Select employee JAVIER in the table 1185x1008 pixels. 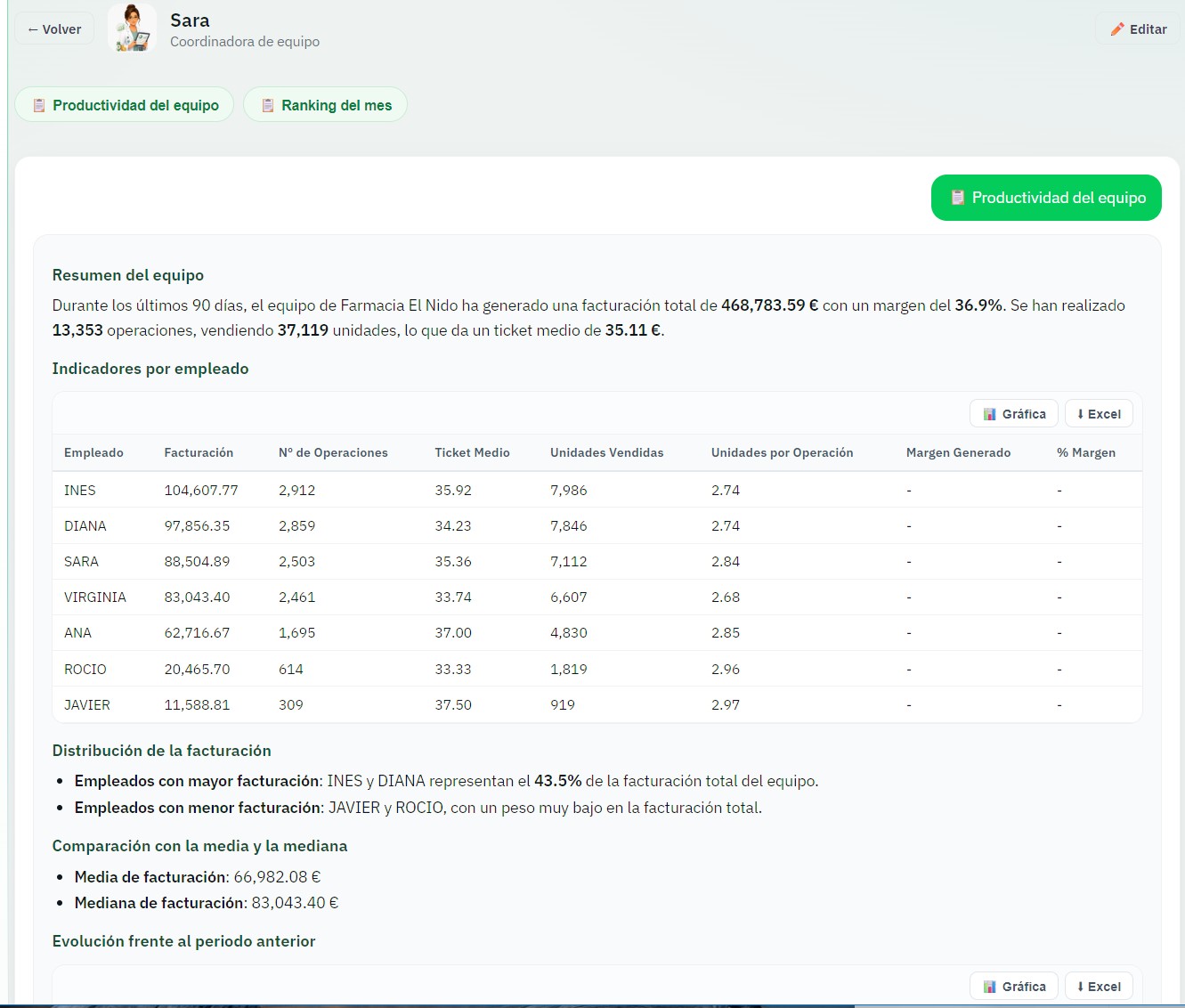pos(87,705)
